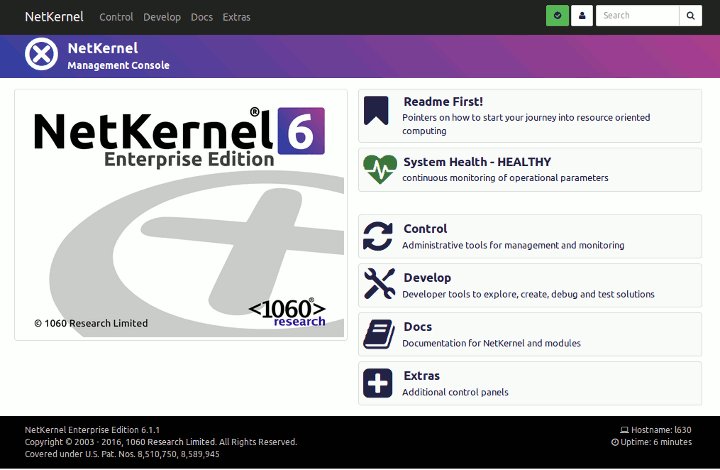Viewport: 720px width, 470px height.
Task: Open the Develop menu in navbar
Action: click(x=162, y=17)
